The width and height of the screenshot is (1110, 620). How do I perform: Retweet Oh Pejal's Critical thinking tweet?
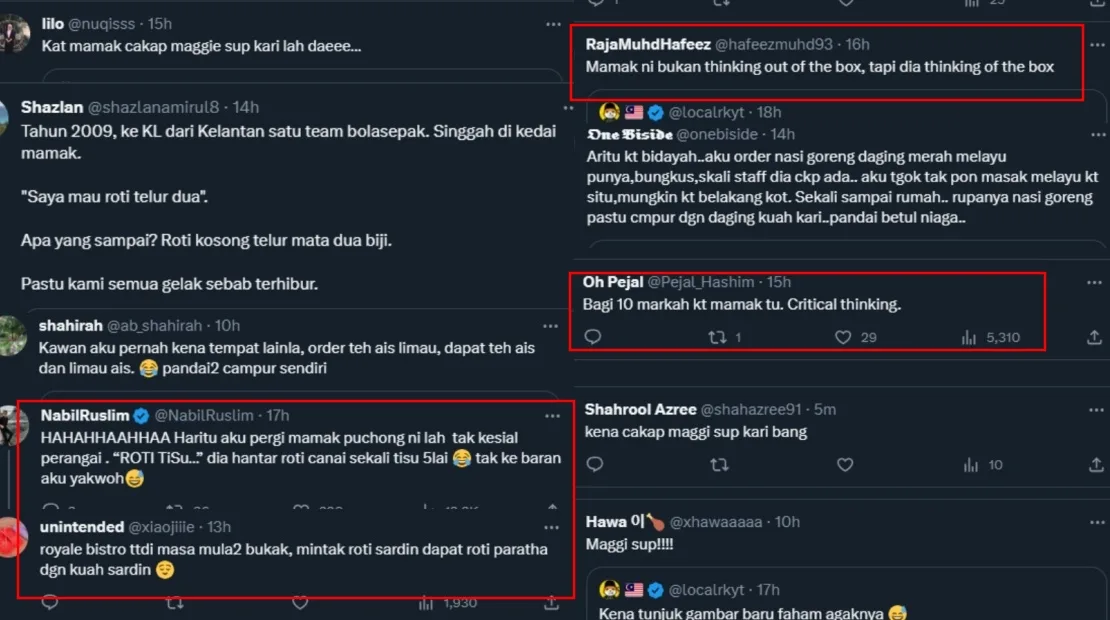[717, 338]
